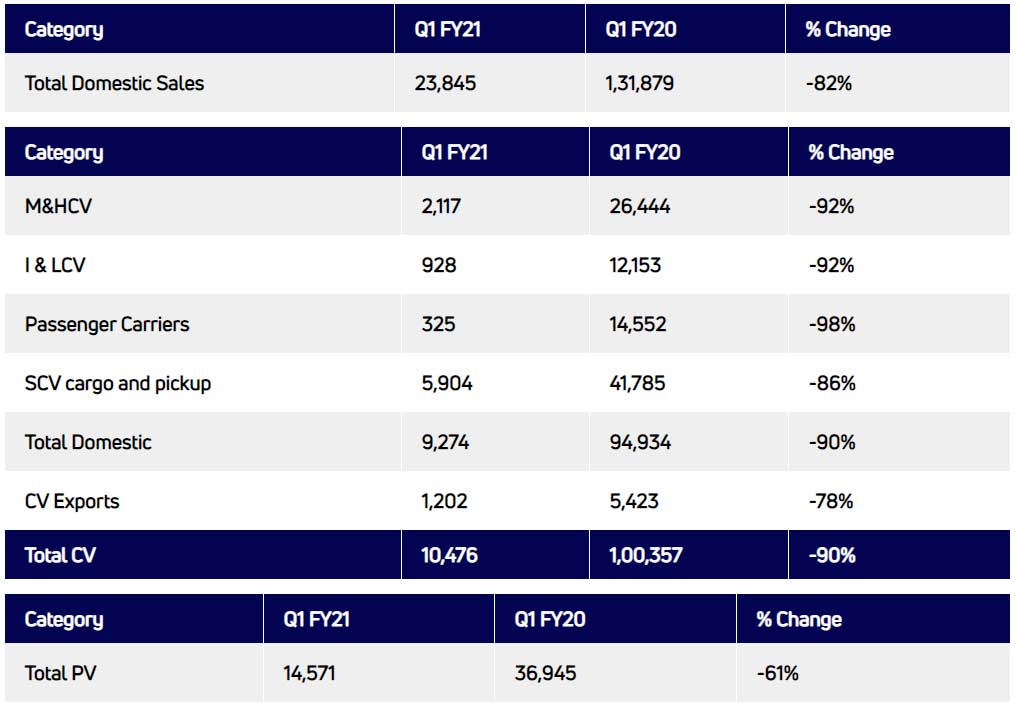Click the Passenger Carriers label
1015x706 pixels.
[107, 324]
